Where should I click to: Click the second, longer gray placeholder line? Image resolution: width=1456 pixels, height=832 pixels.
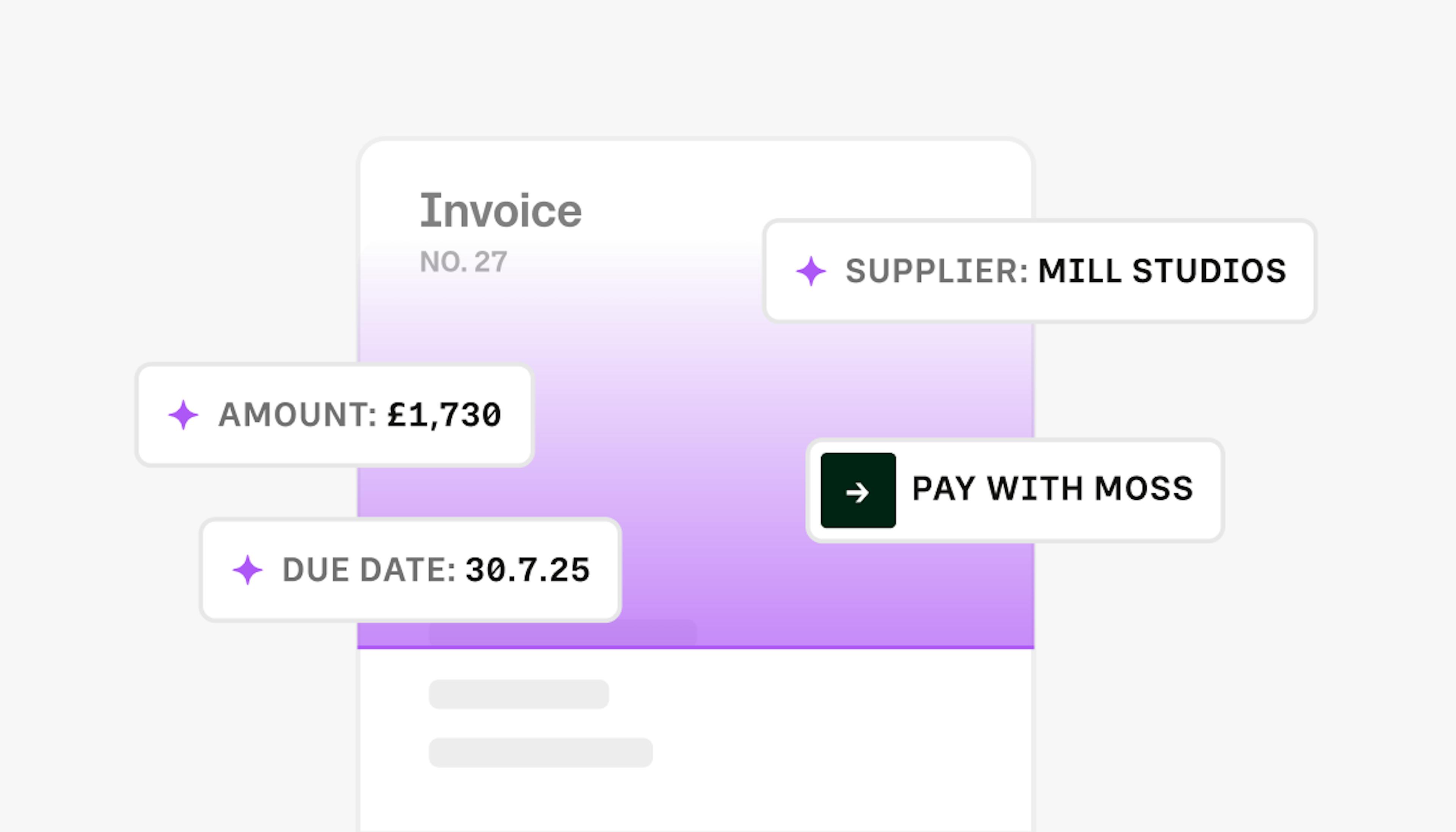540,753
